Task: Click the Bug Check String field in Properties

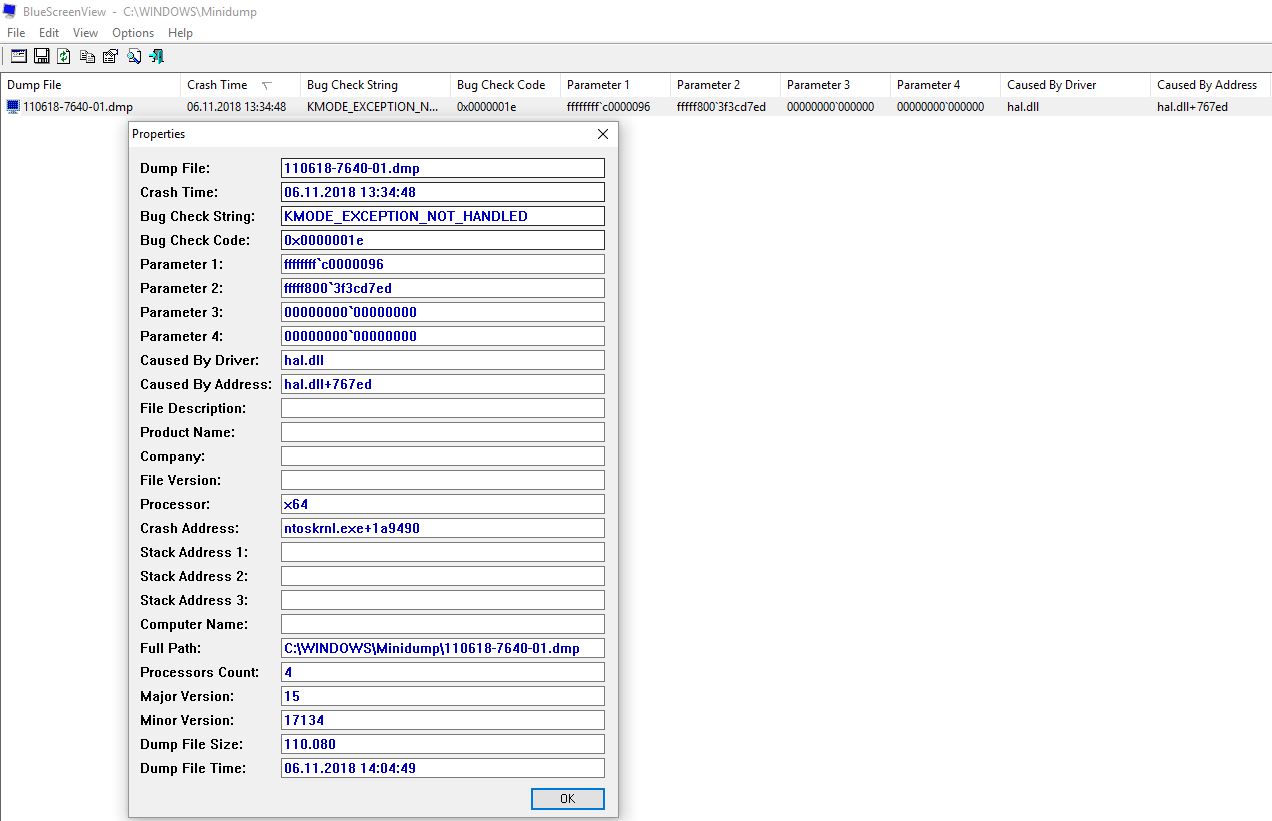Action: tap(443, 216)
